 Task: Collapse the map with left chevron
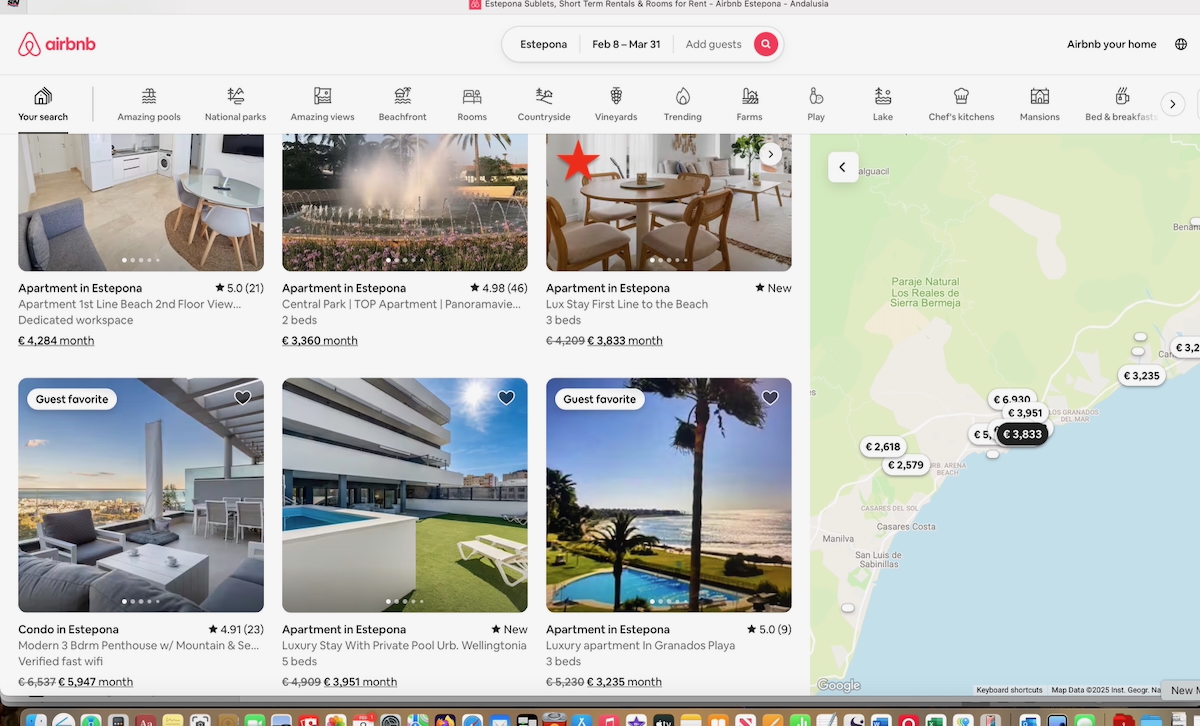(x=842, y=167)
